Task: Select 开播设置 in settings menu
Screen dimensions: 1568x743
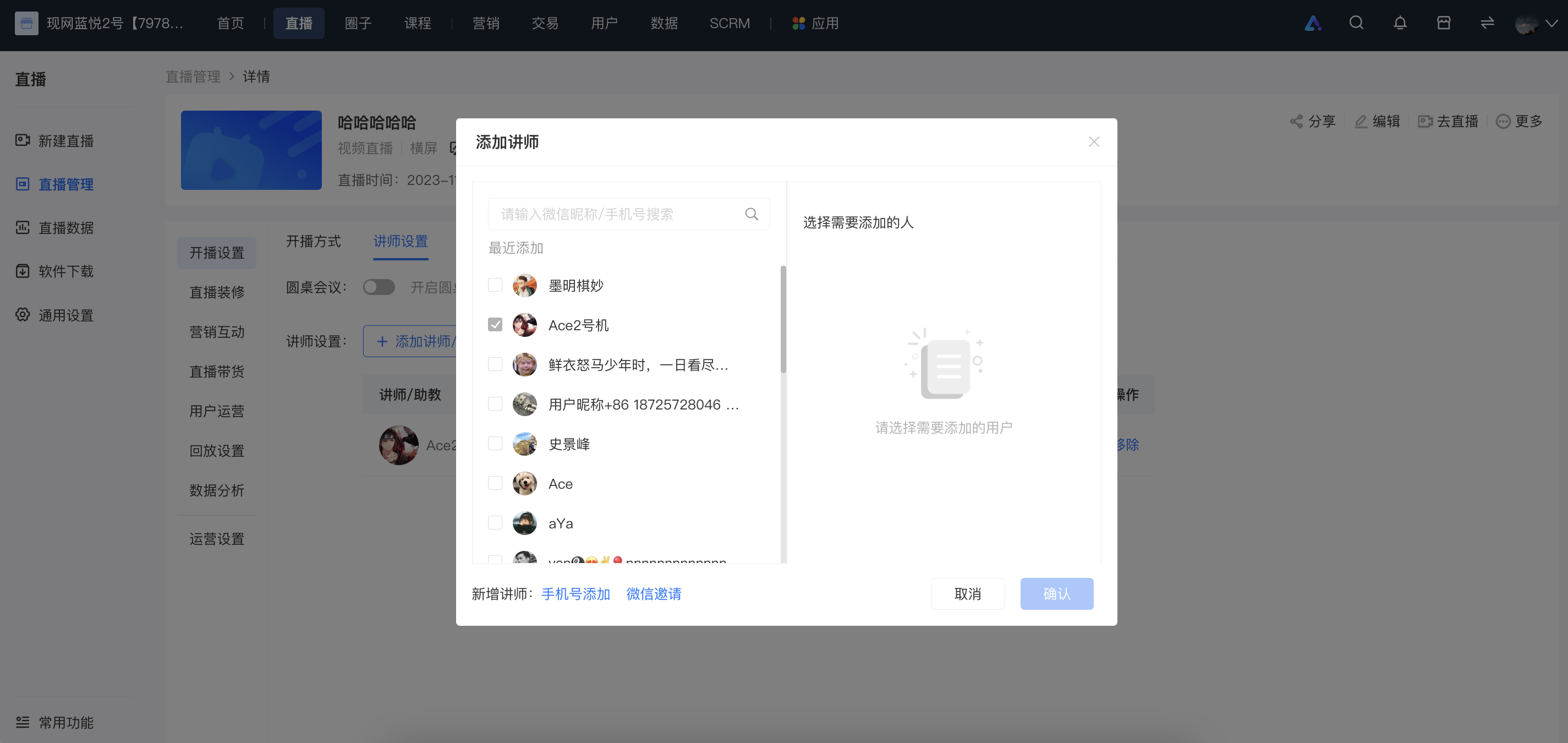Action: coord(217,253)
